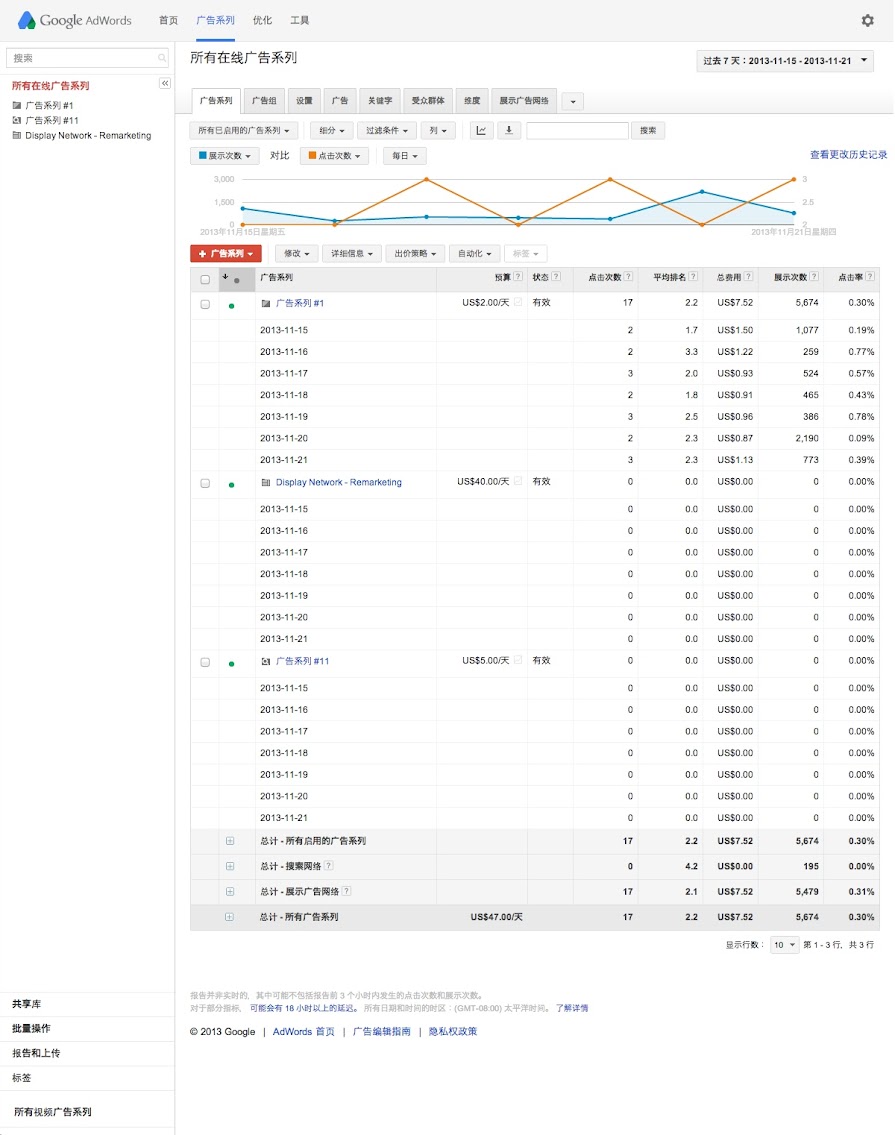Screen dimensions: 895x1135
Task: Click the help icon next to 展示次数 header
Action: click(x=814, y=277)
